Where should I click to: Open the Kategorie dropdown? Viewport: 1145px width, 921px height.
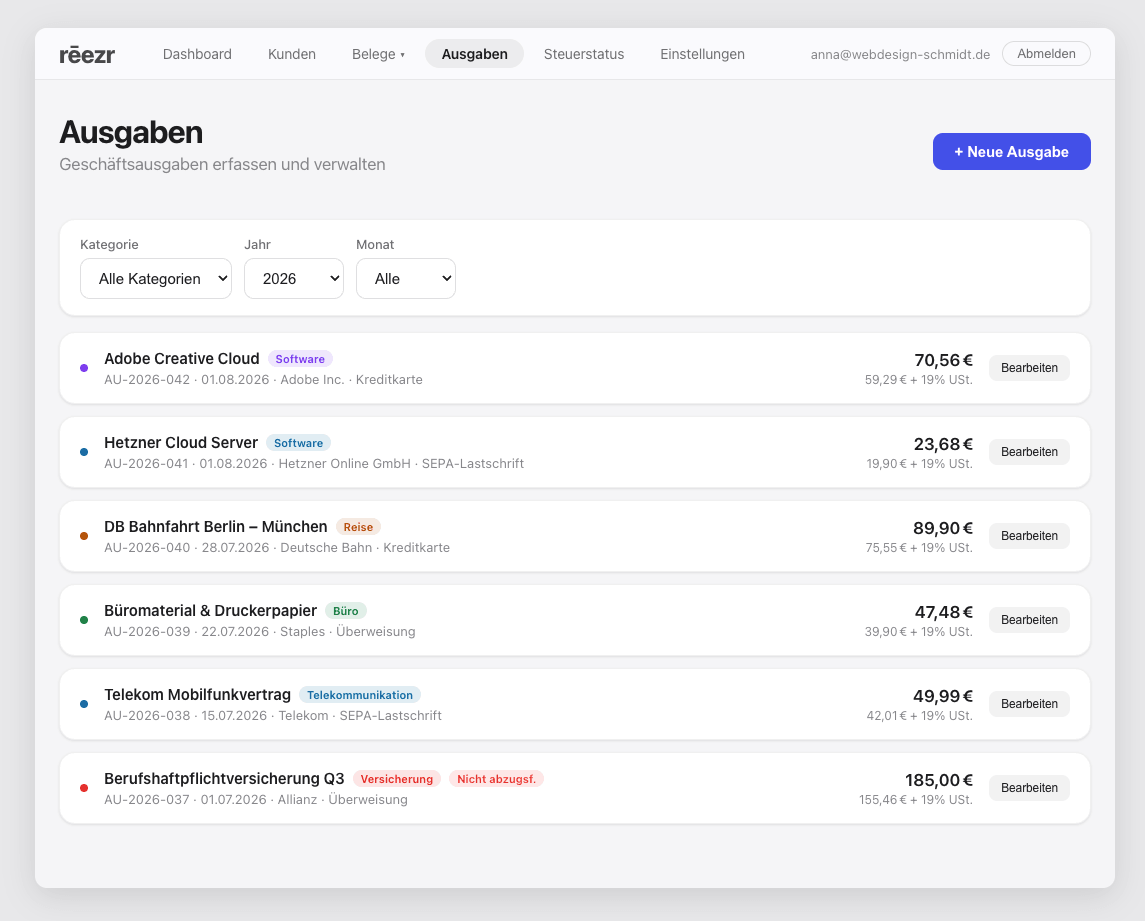156,278
